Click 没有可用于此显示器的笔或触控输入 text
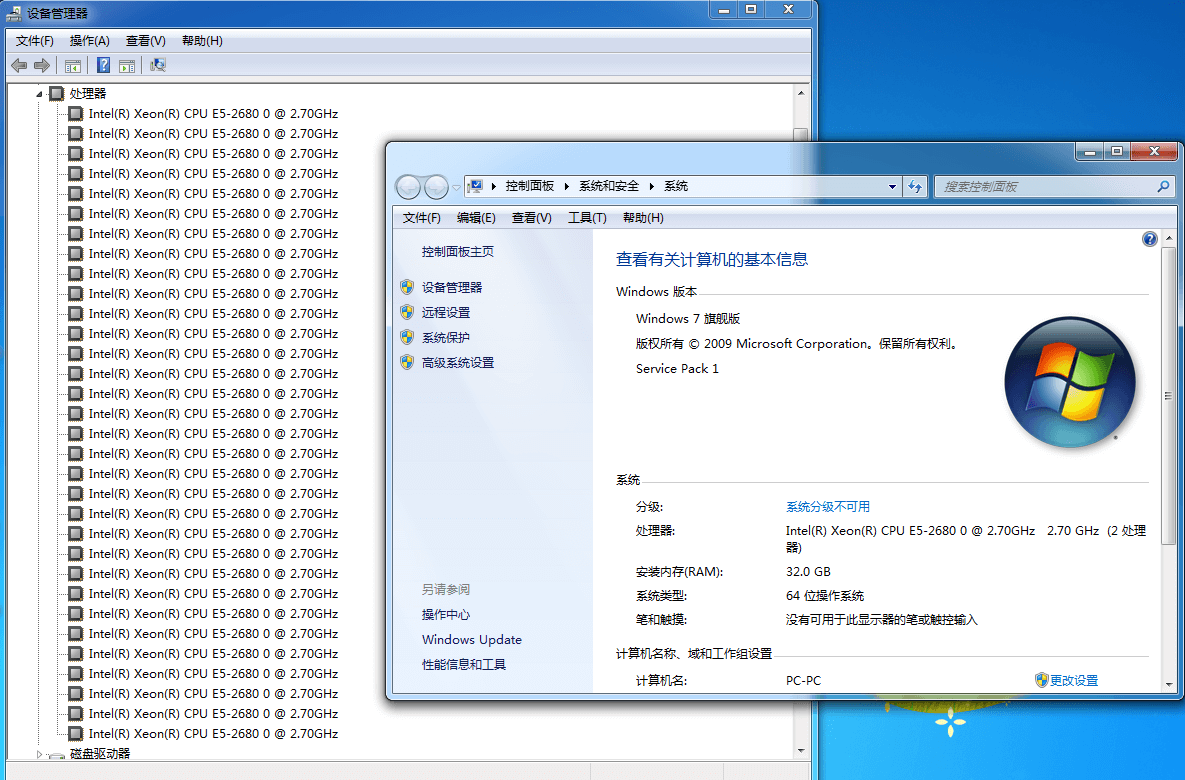The height and width of the screenshot is (780, 1185). 881,620
